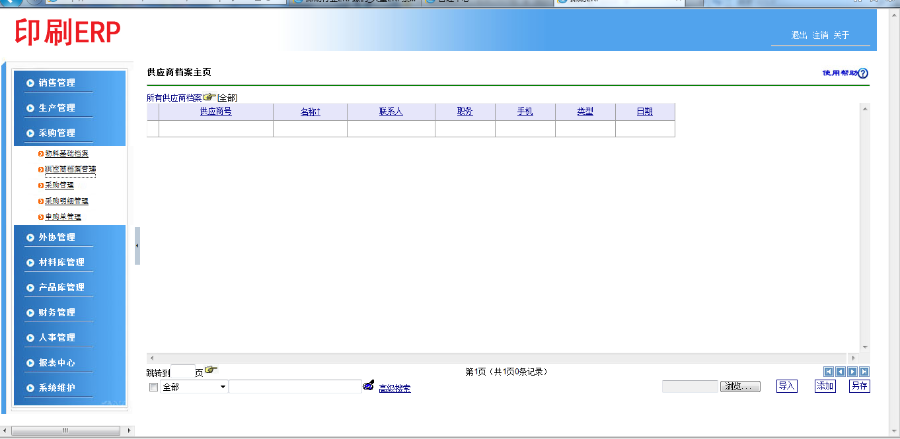Open the 财务管理 sidebar menu
This screenshot has height=439, width=900.
pyautogui.click(x=57, y=313)
